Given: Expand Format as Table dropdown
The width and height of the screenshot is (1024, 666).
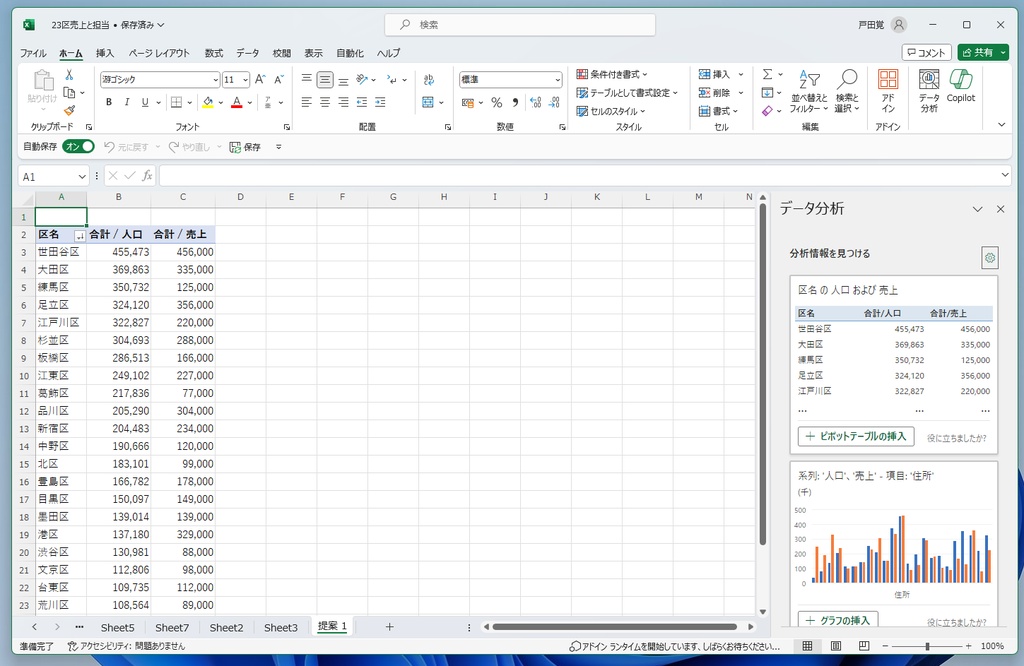Looking at the screenshot, I should [627, 93].
